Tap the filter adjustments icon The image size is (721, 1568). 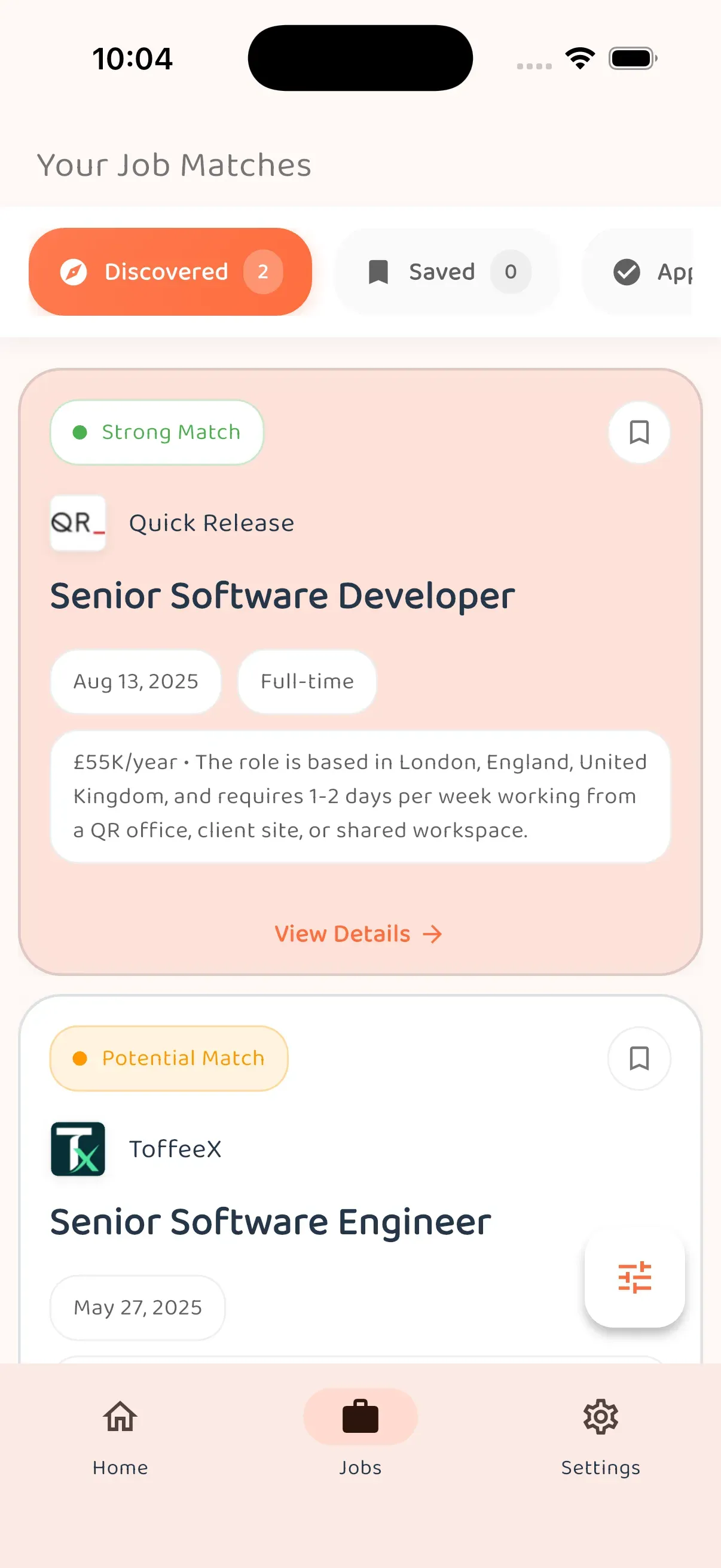click(634, 1279)
